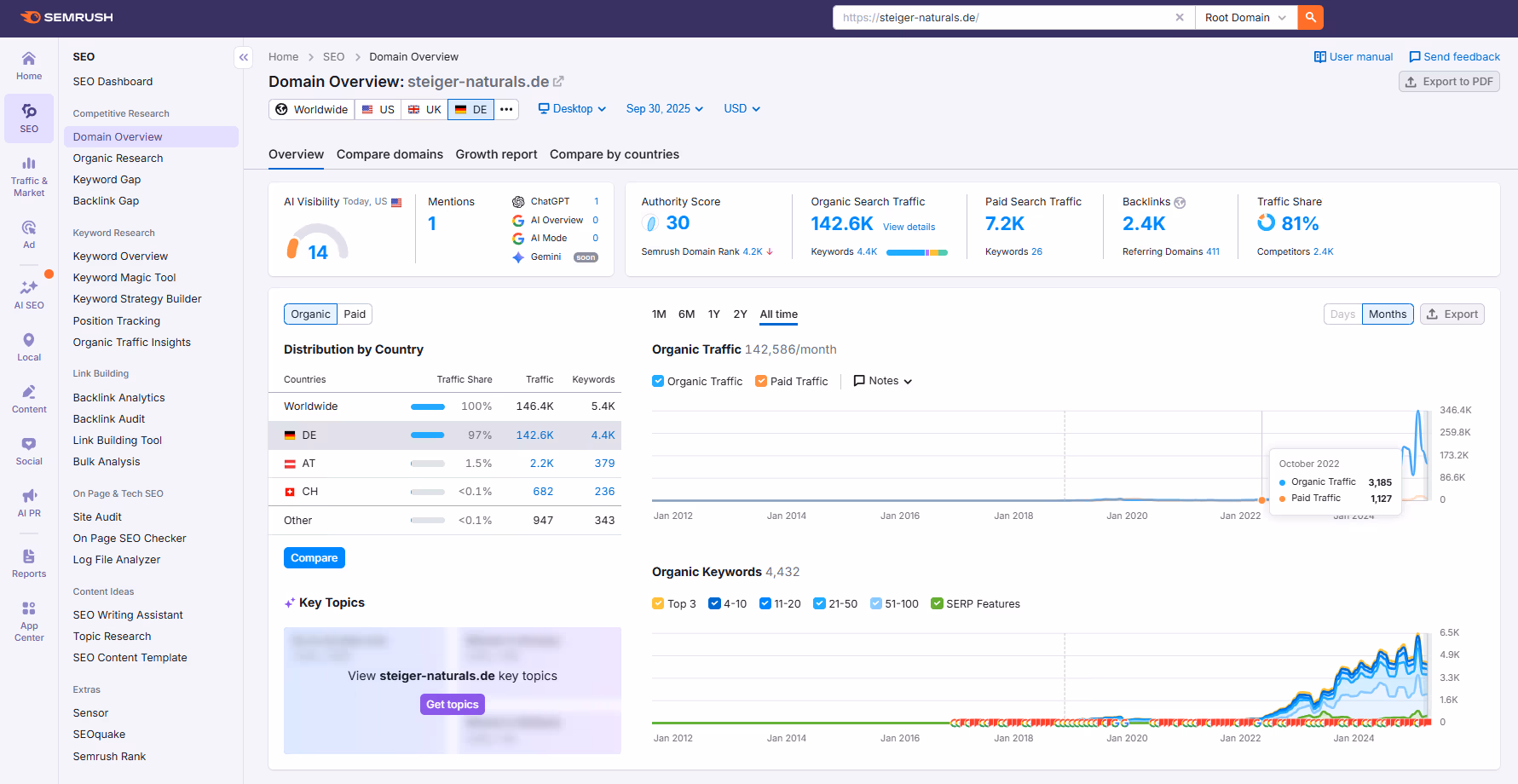Toggle the Paid Traffic checkbox
The image size is (1518, 784).
[x=761, y=381]
